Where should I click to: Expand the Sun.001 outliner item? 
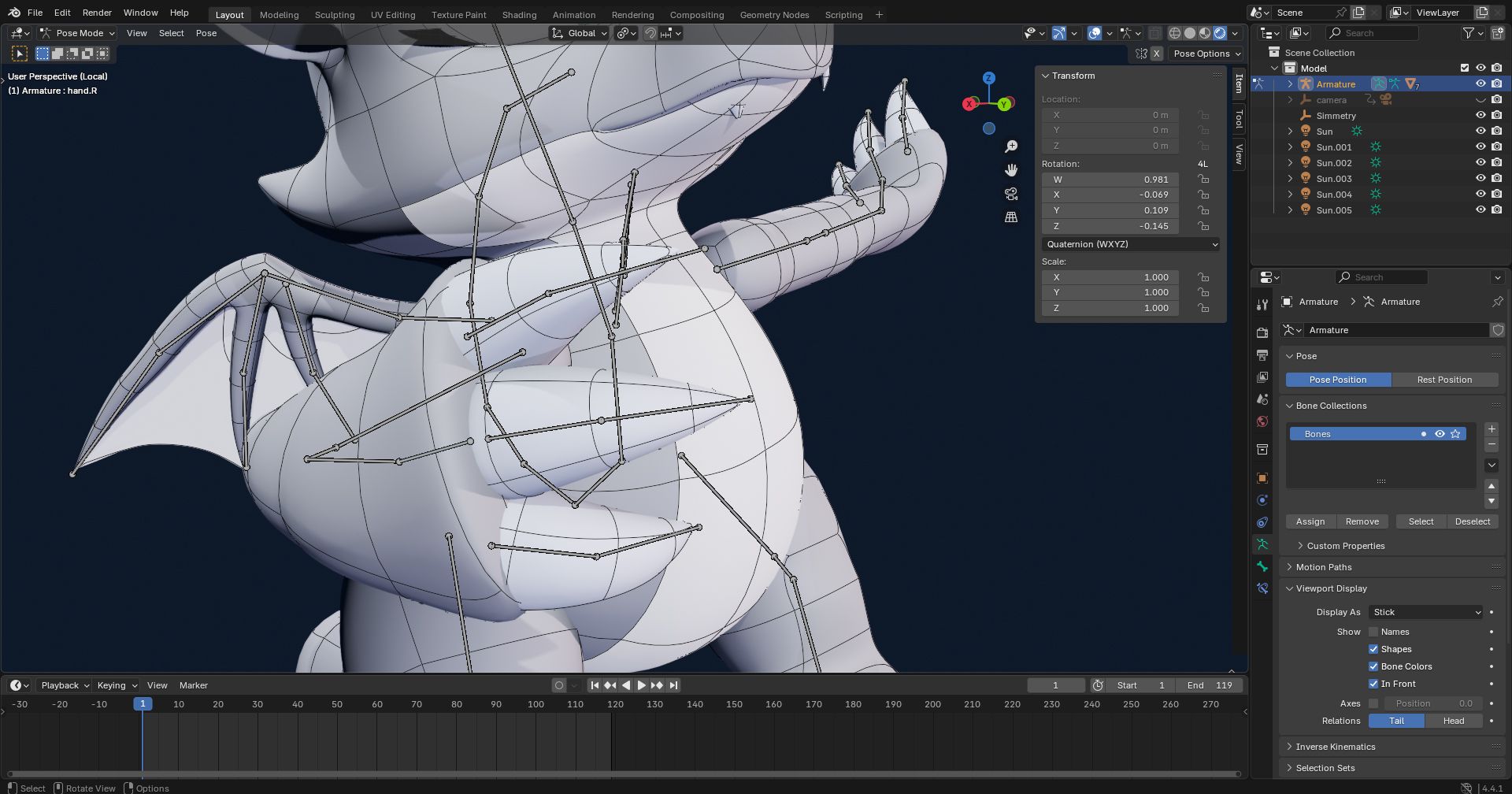tap(1290, 147)
